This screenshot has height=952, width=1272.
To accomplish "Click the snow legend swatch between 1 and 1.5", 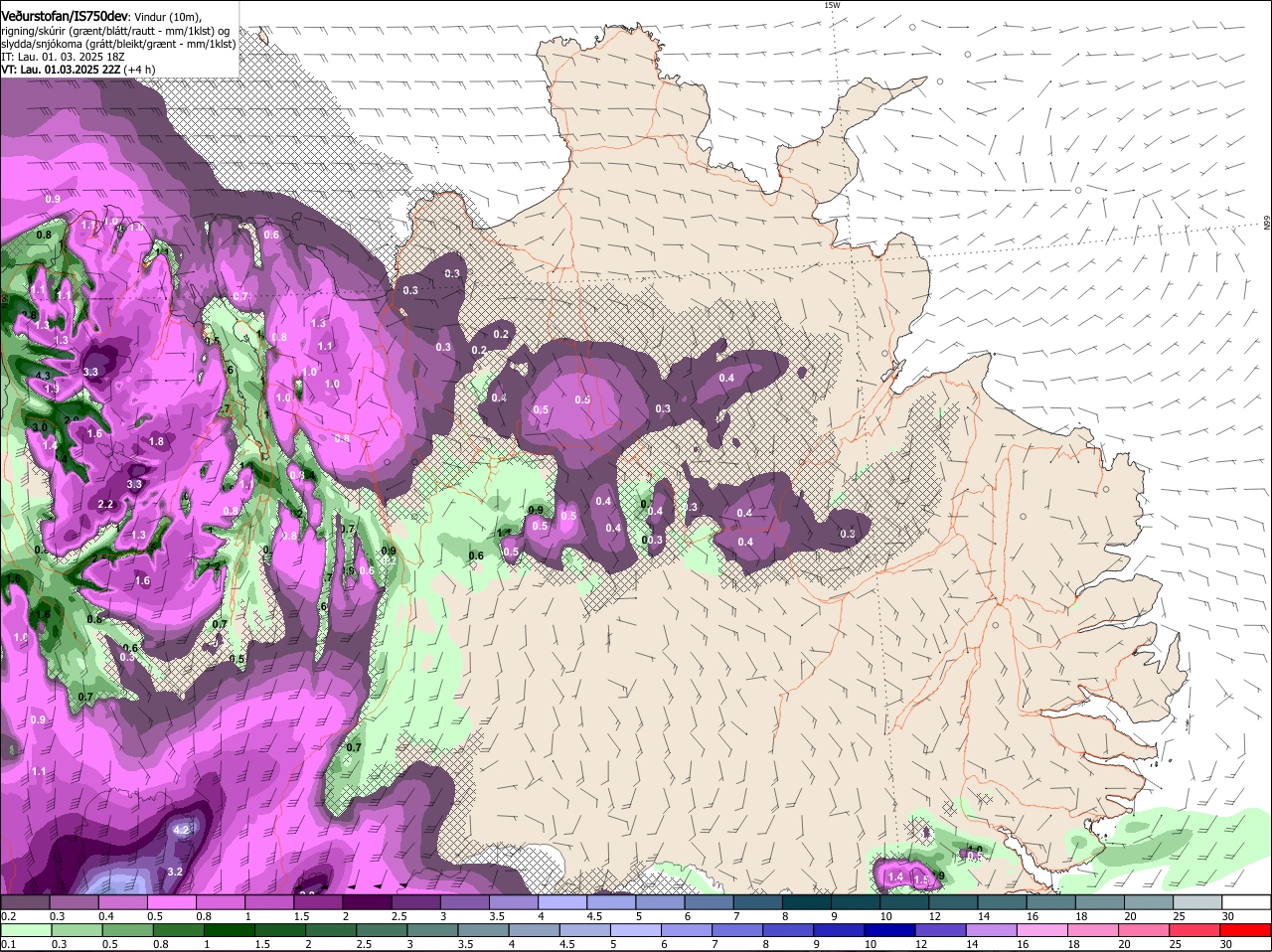I will tap(268, 901).
